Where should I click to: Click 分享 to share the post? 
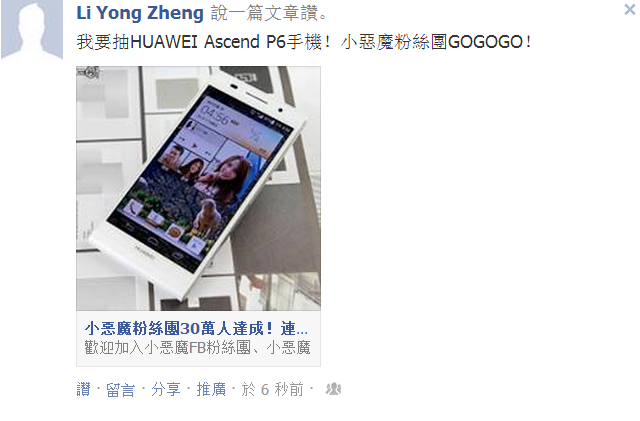pyautogui.click(x=165, y=389)
